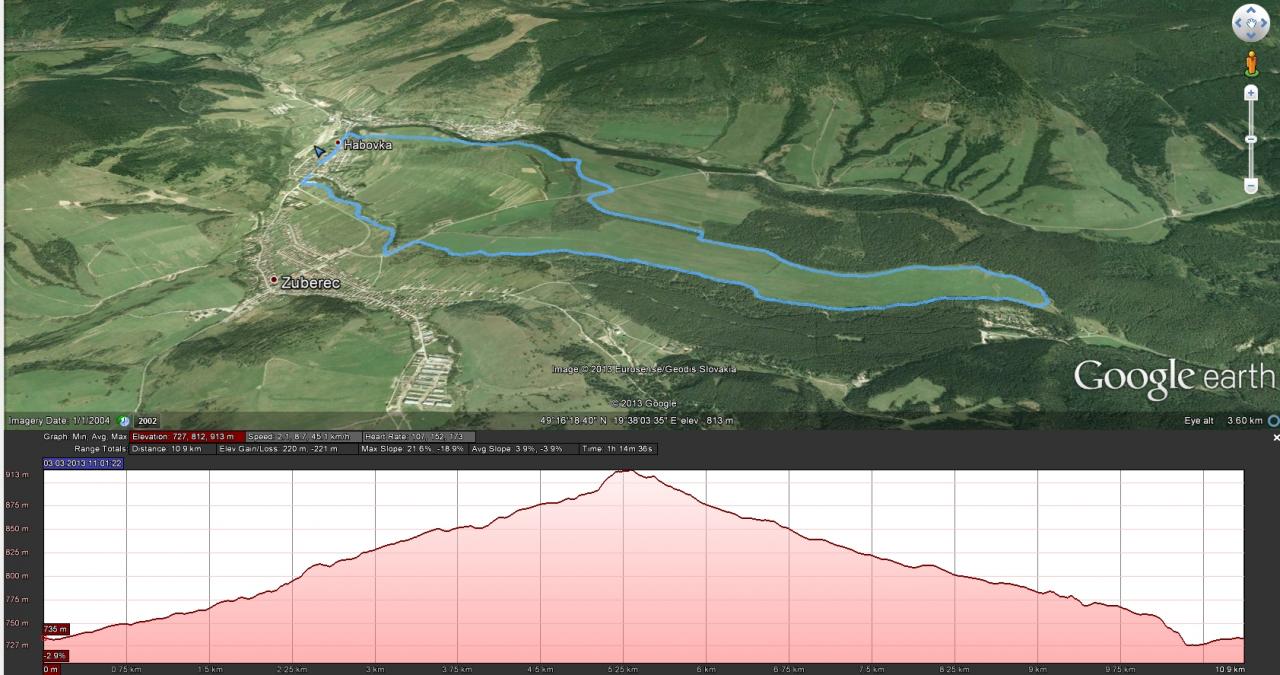Close the elevation profile panel

(1275, 438)
